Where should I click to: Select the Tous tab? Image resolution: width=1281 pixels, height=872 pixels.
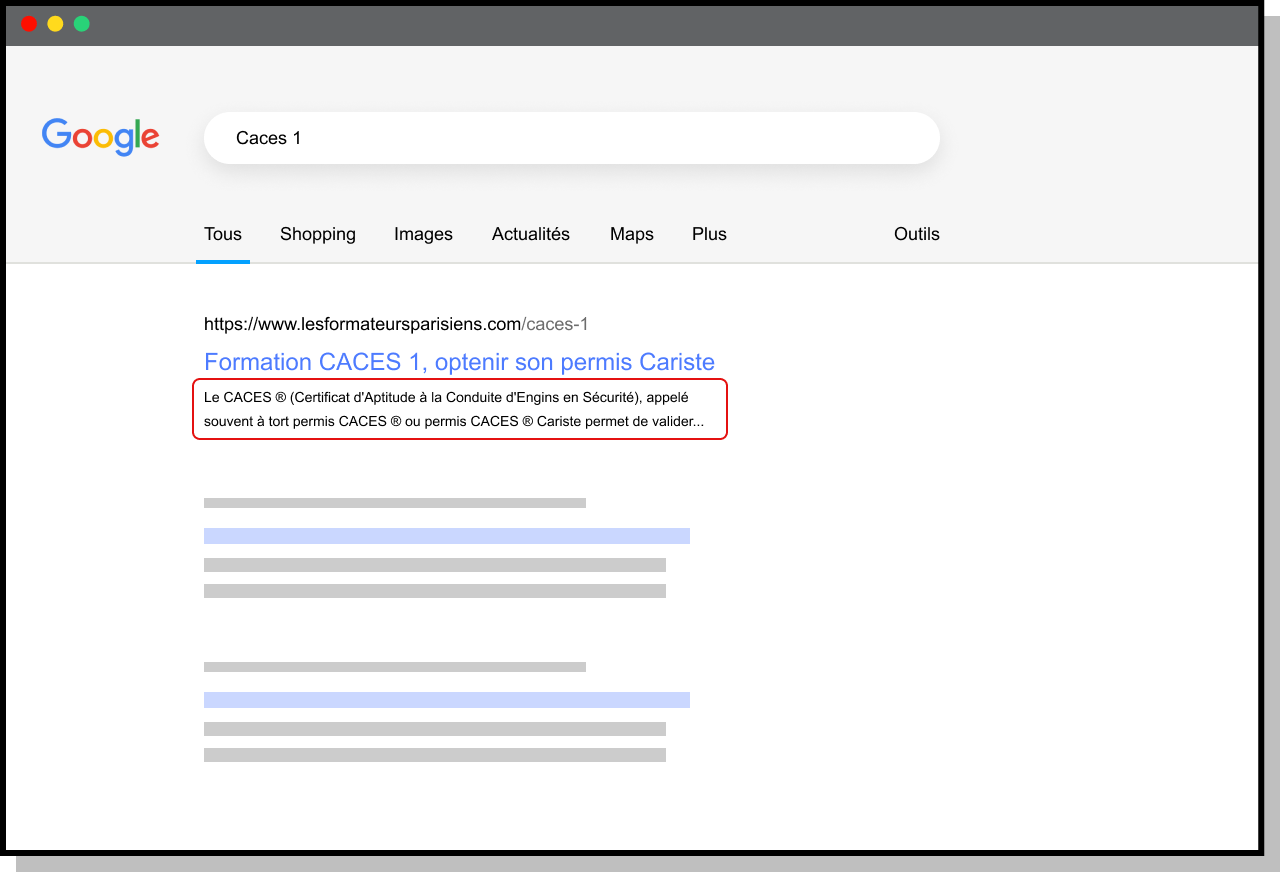coord(223,234)
